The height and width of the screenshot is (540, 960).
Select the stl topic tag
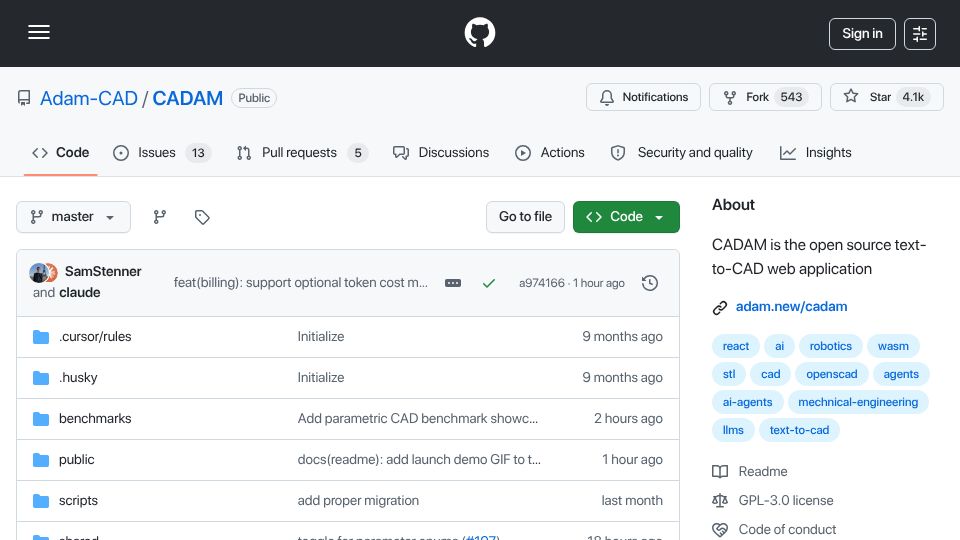click(729, 374)
